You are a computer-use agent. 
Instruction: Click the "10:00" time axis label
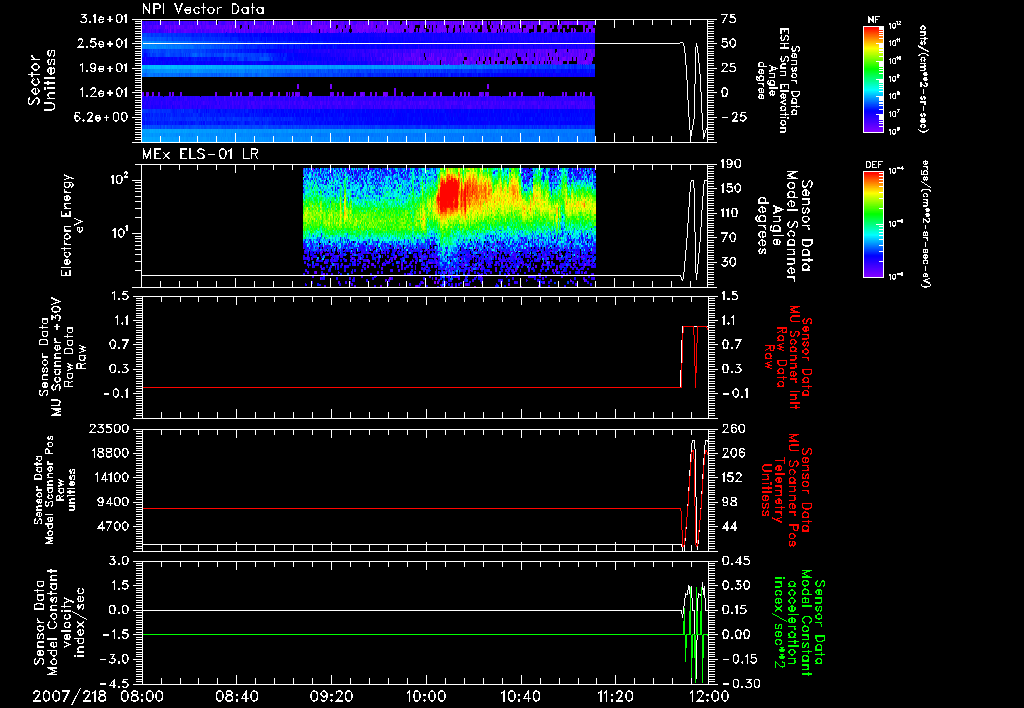[426, 697]
